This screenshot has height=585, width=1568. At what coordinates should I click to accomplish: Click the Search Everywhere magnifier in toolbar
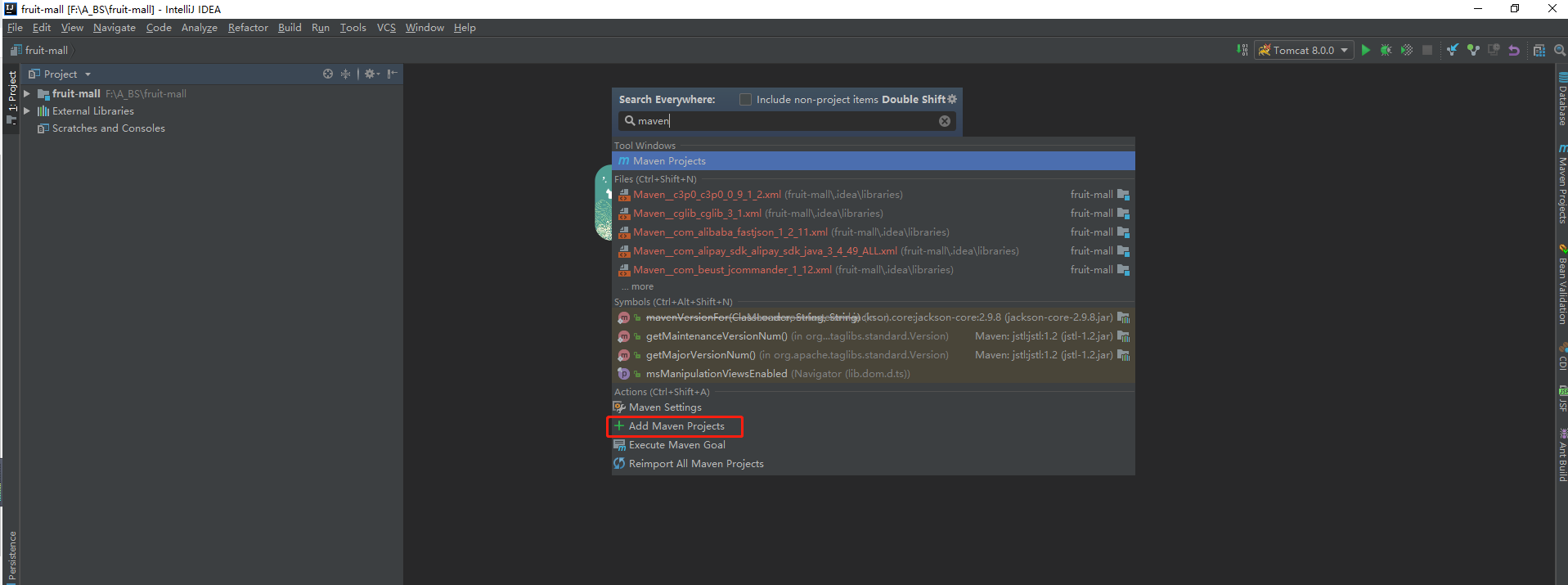click(x=1559, y=50)
